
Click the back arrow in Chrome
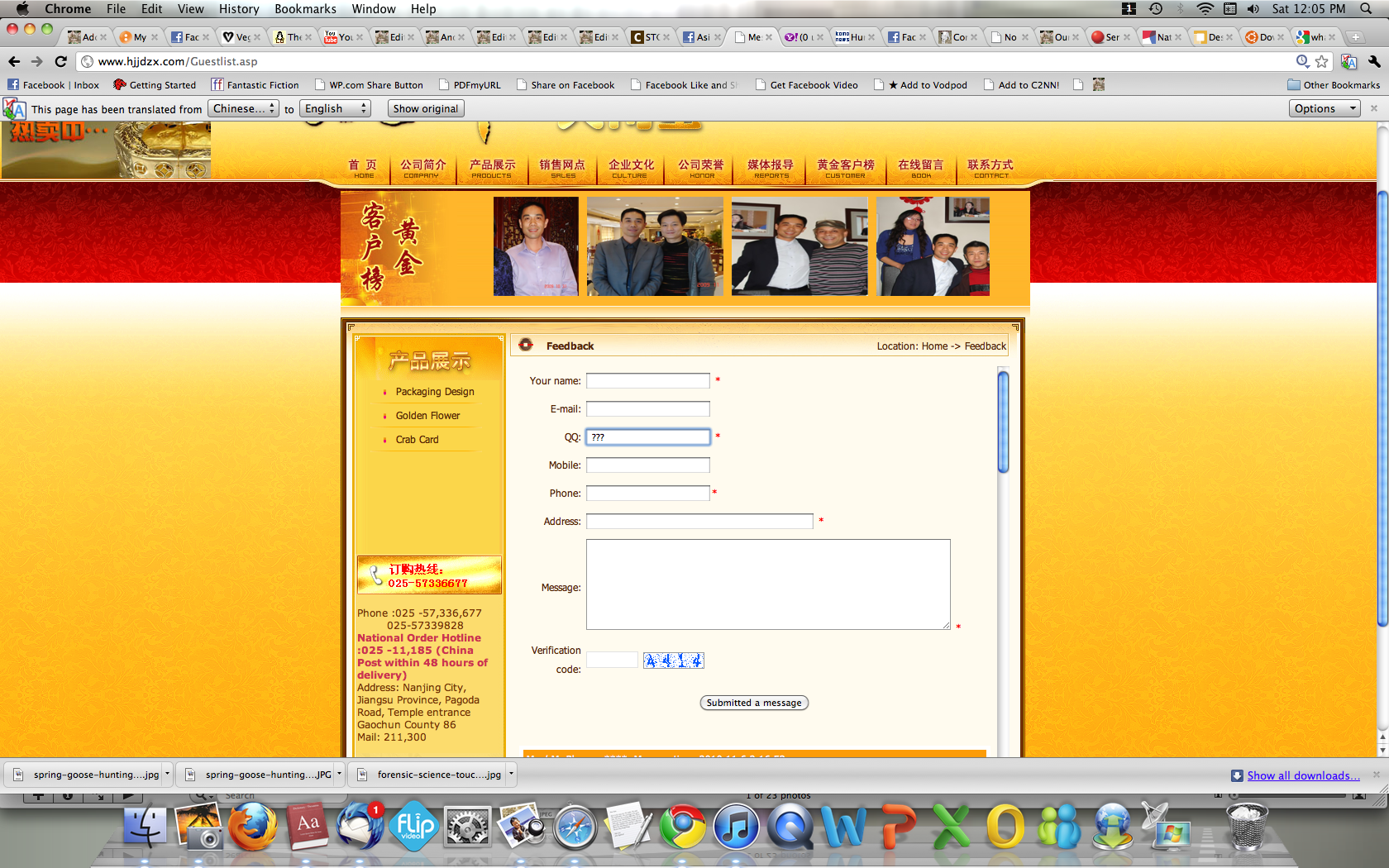14,61
